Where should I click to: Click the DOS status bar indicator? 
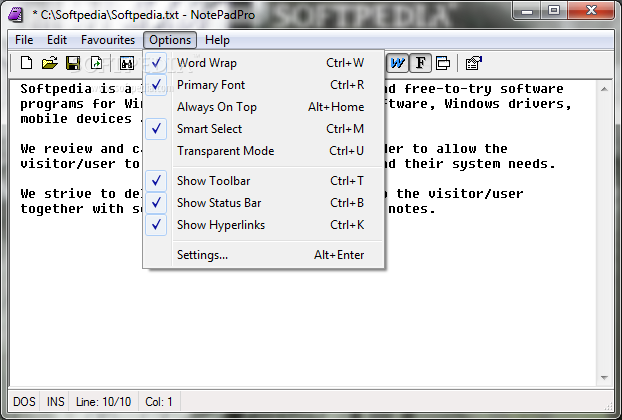pyautogui.click(x=24, y=402)
